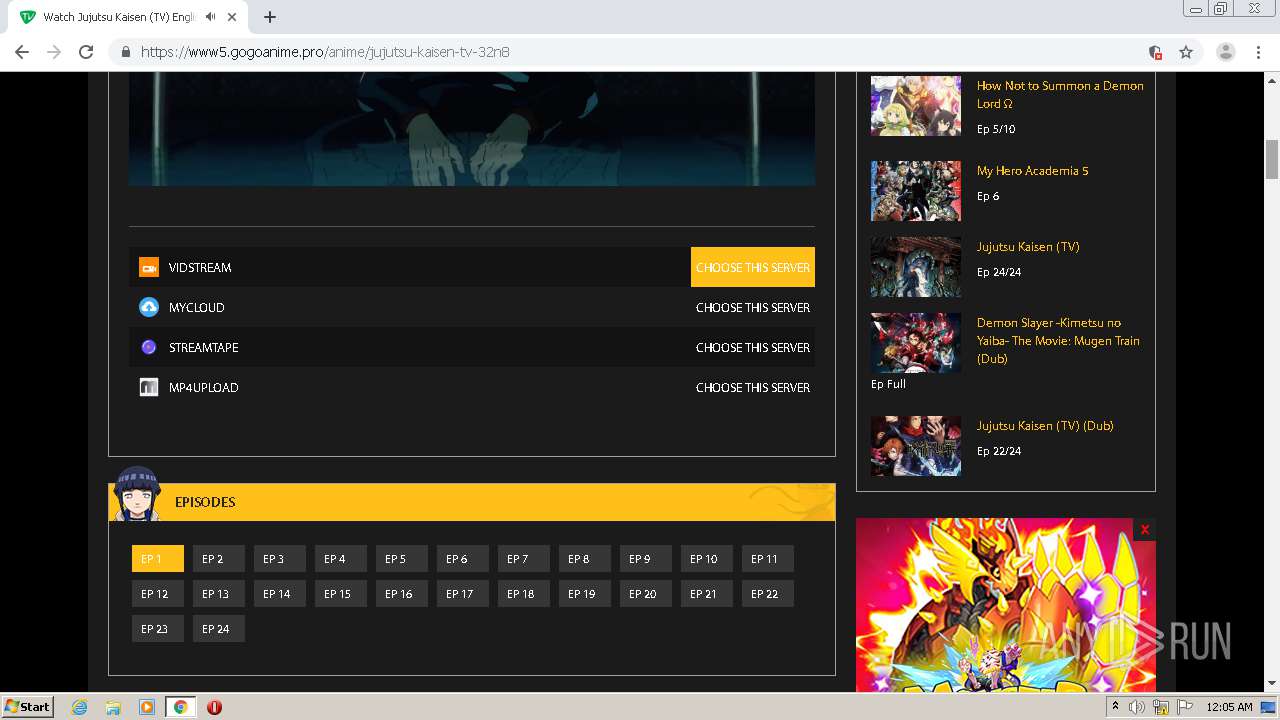Click the browser forward arrow

click(x=54, y=52)
